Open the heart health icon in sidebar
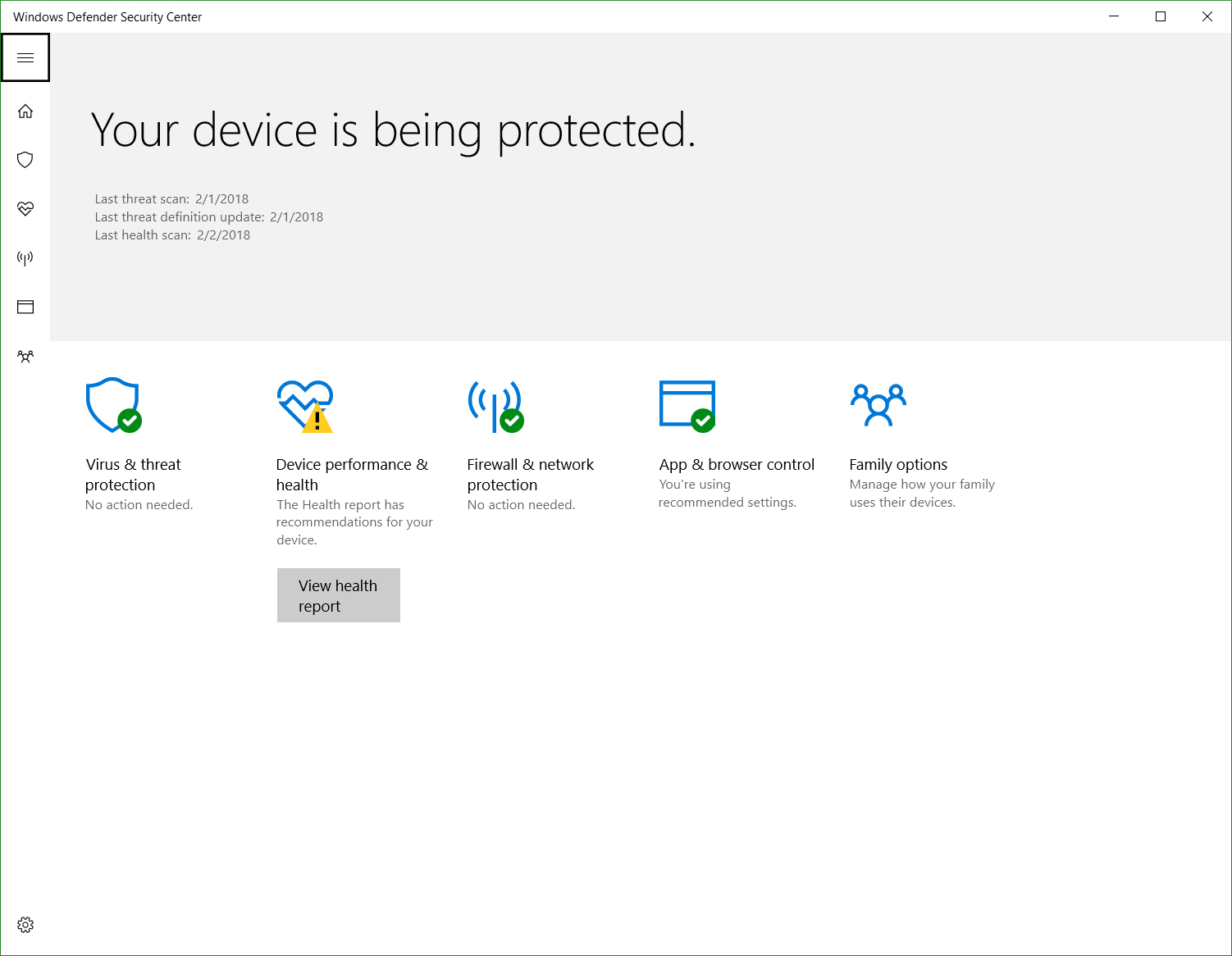This screenshot has height=956, width=1232. 25,209
